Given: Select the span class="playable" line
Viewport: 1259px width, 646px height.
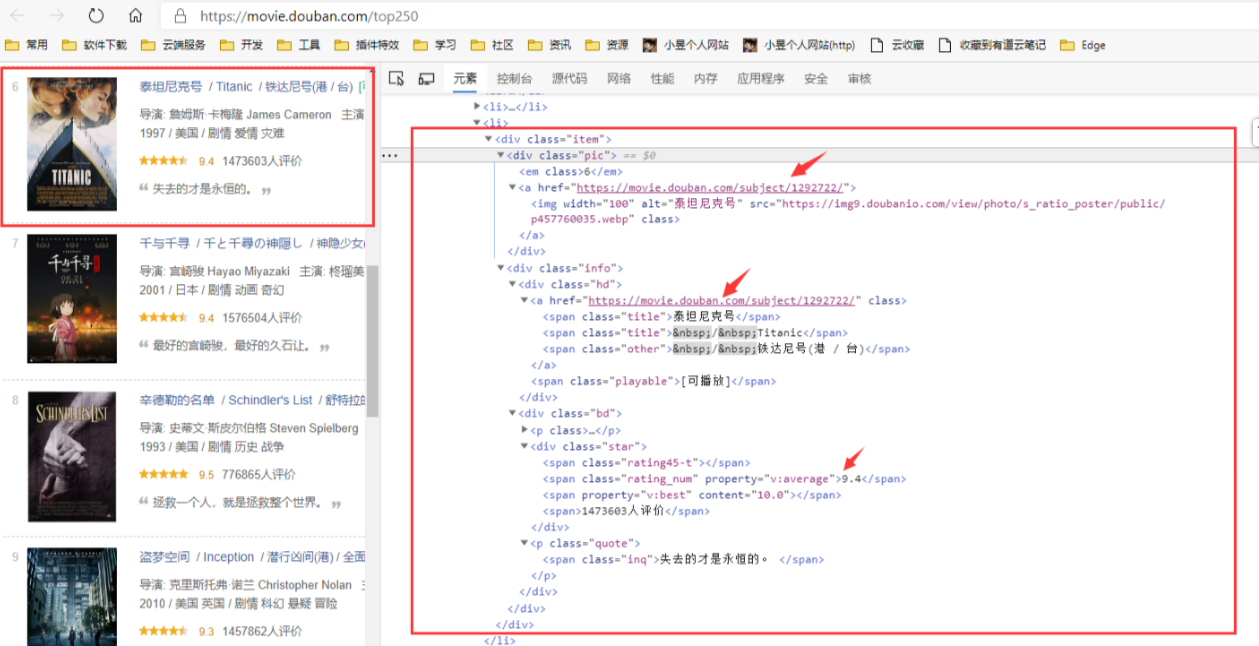Looking at the screenshot, I should click(653, 381).
